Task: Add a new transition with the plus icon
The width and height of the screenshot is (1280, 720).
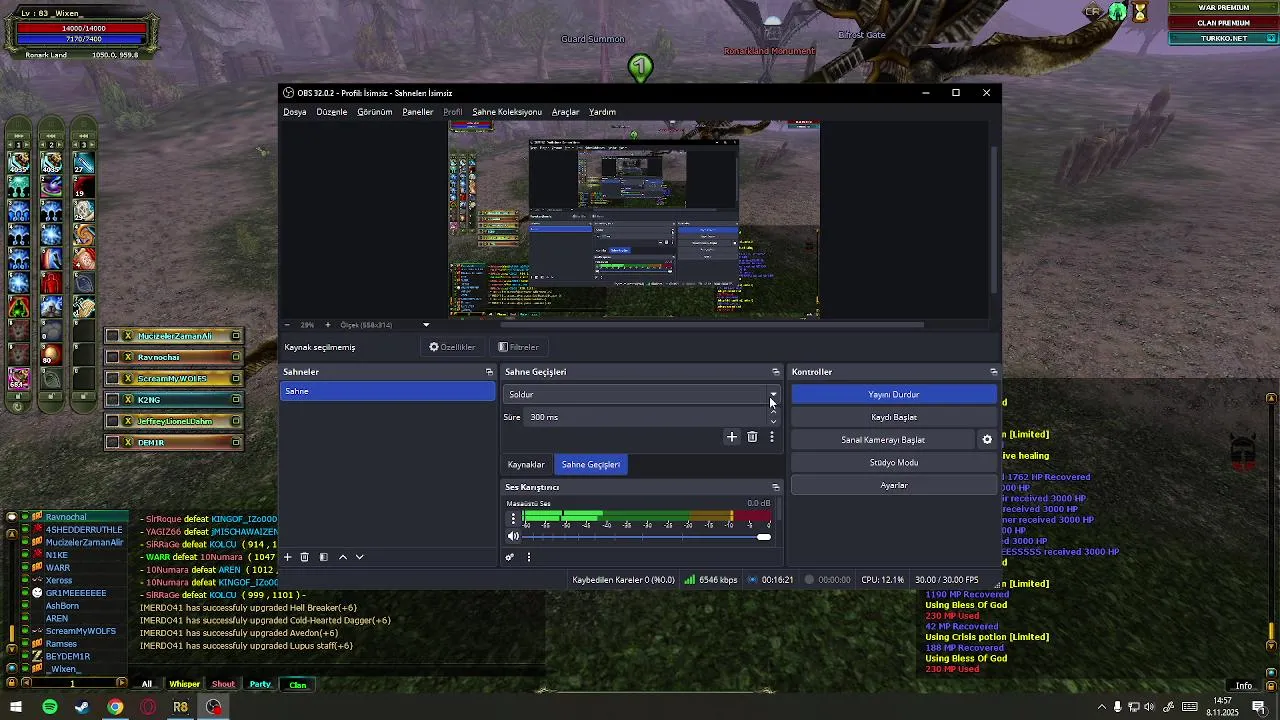Action: (x=732, y=437)
